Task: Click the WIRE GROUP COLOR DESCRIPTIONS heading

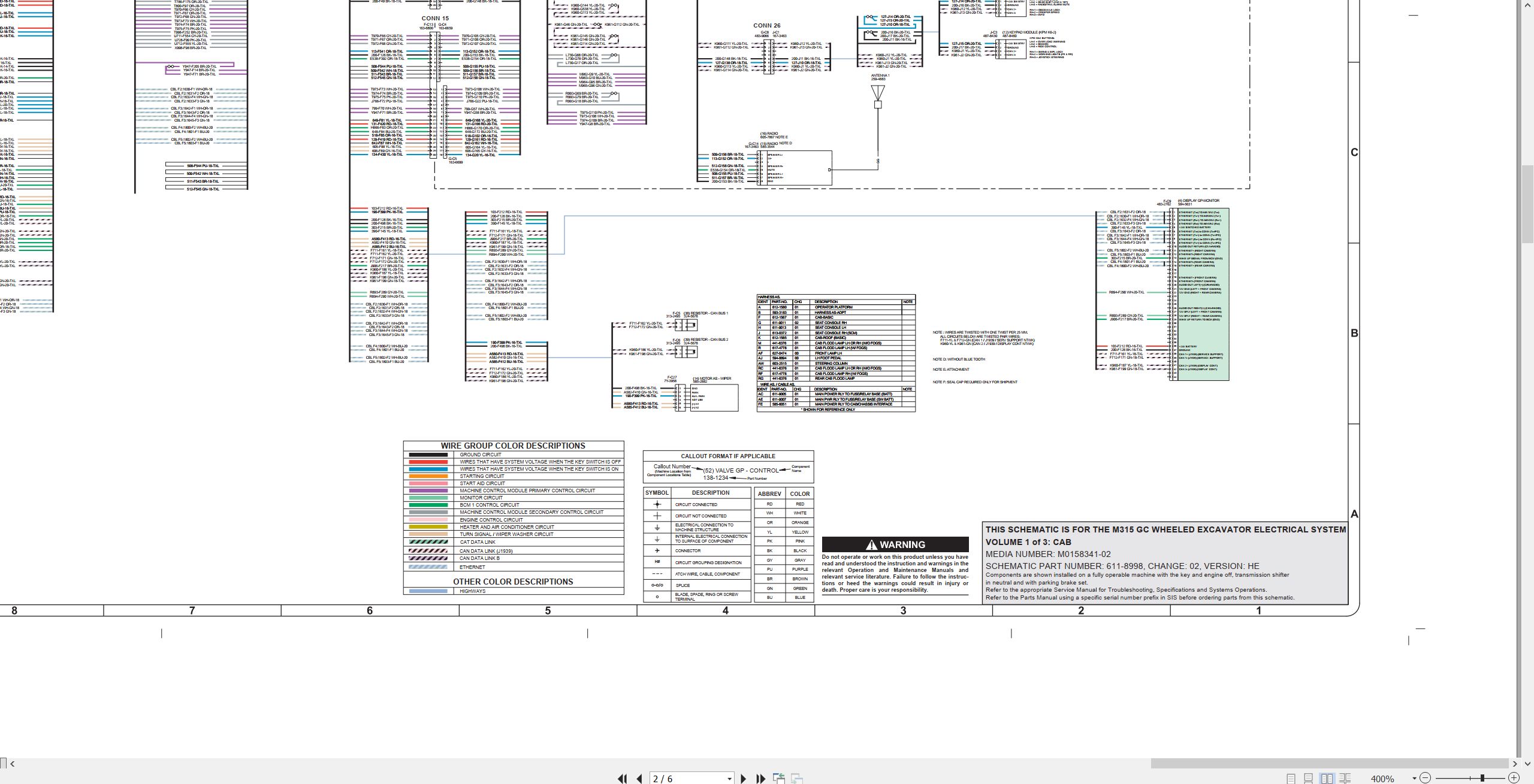Action: tap(513, 446)
